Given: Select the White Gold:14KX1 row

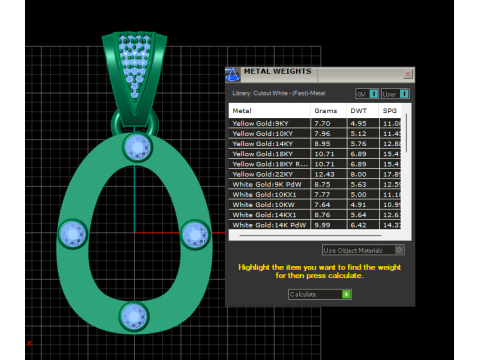Looking at the screenshot, I should point(315,215).
